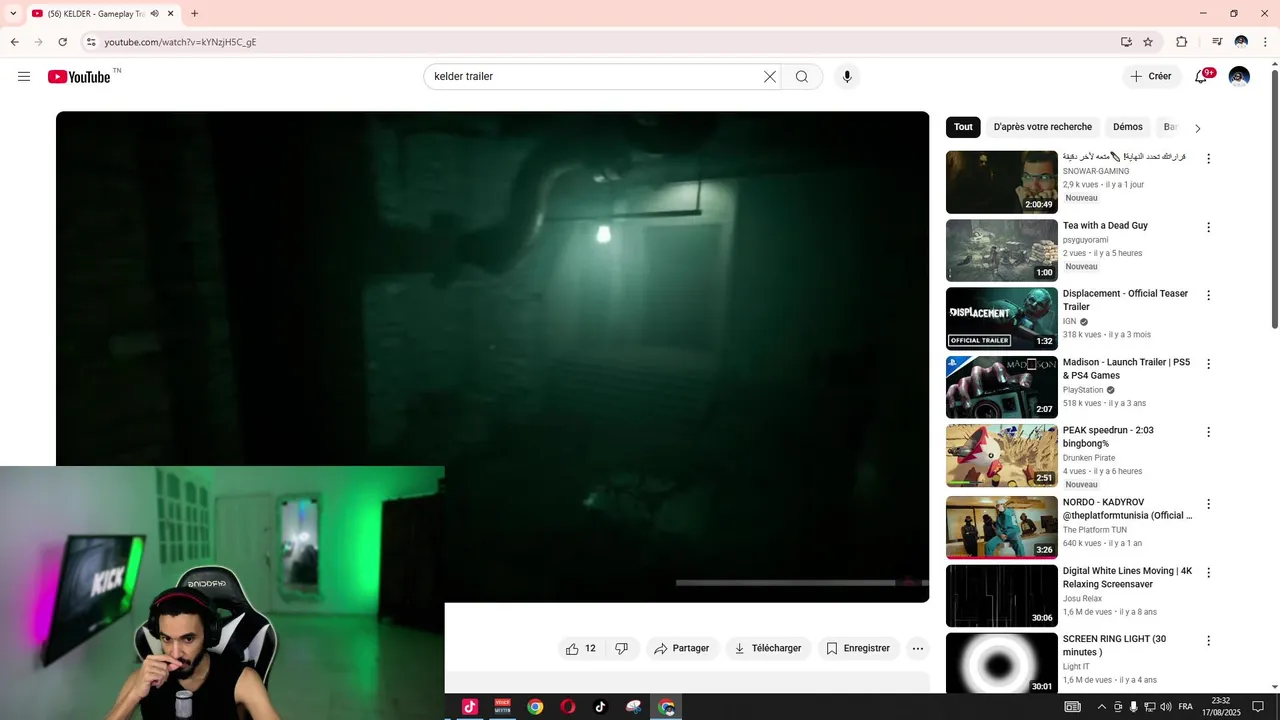The image size is (1280, 720).
Task: Open the media control playlist icon
Action: click(x=1217, y=42)
